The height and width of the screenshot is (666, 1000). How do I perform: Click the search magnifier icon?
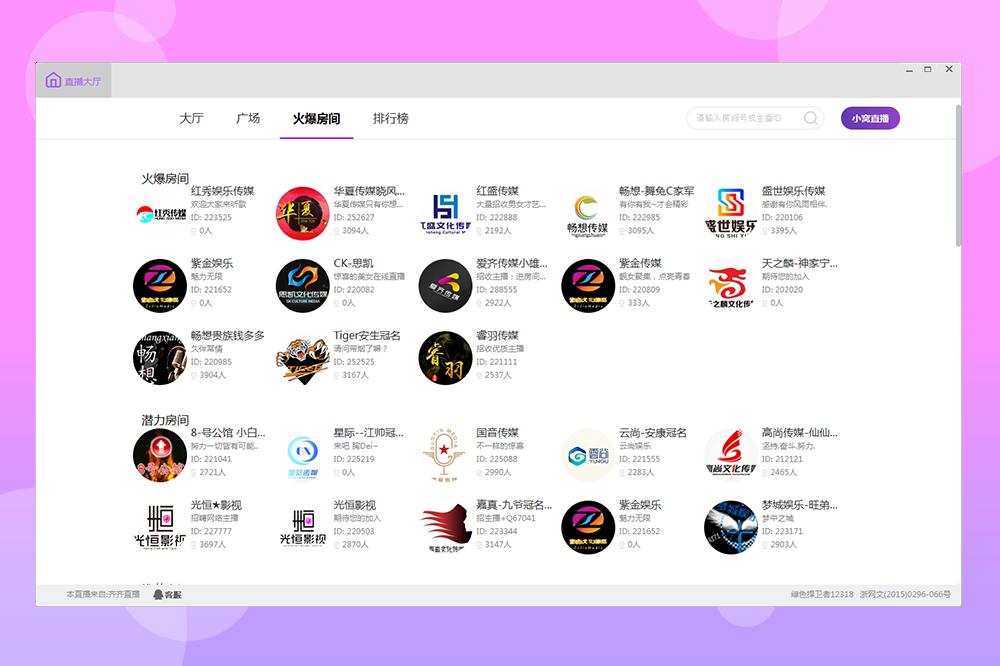tap(811, 118)
